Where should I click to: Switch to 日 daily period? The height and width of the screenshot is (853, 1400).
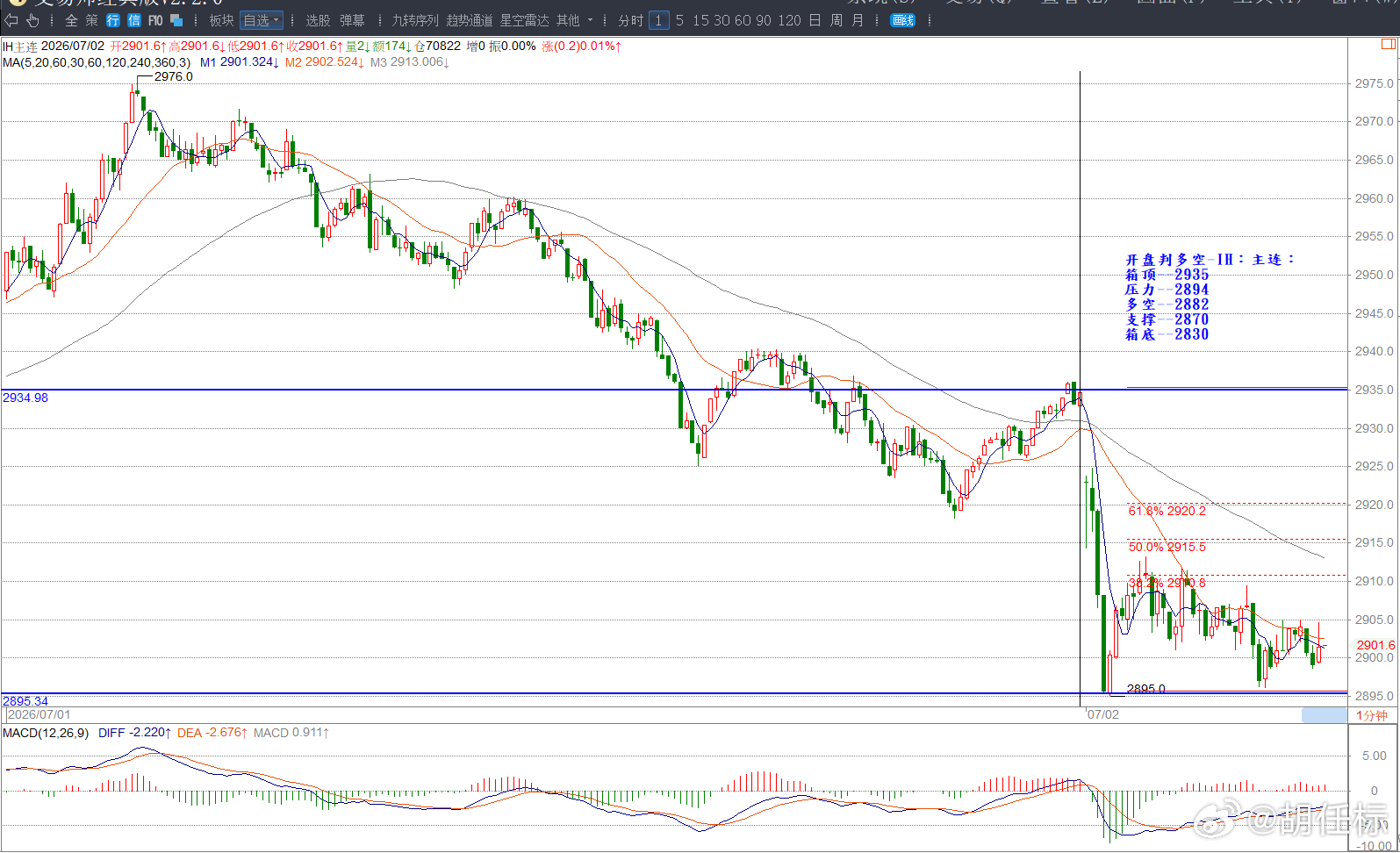coord(815,20)
